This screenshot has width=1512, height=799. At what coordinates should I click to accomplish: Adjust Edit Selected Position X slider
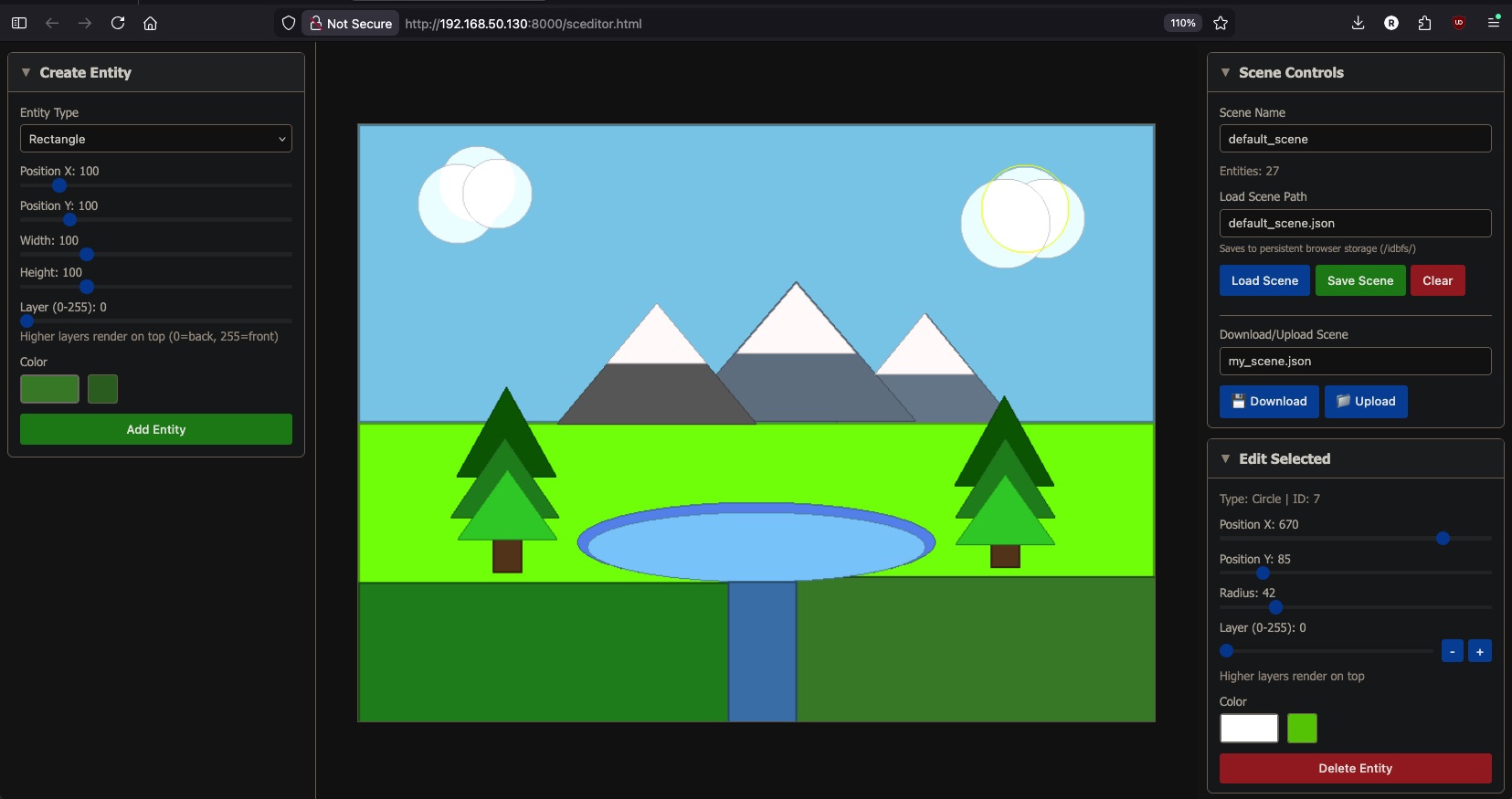pos(1355,539)
